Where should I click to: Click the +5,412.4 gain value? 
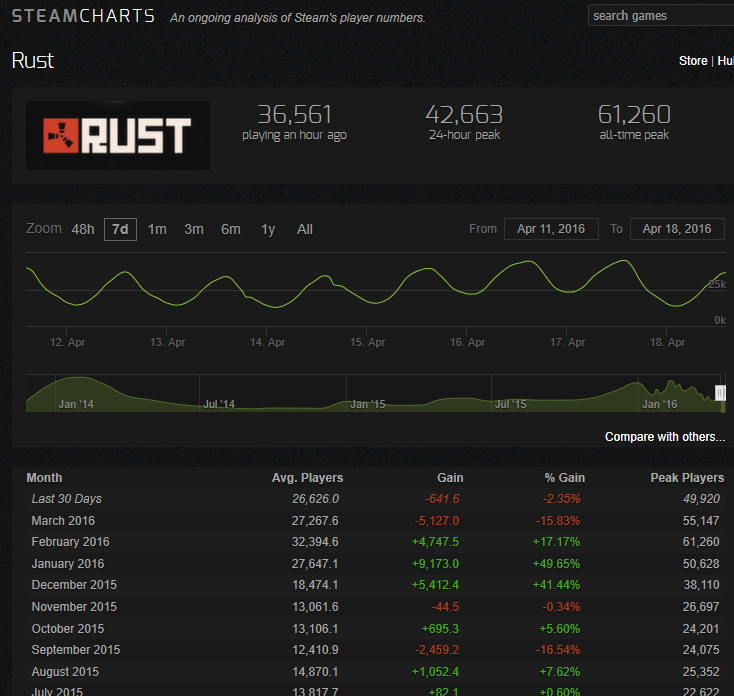tap(435, 585)
